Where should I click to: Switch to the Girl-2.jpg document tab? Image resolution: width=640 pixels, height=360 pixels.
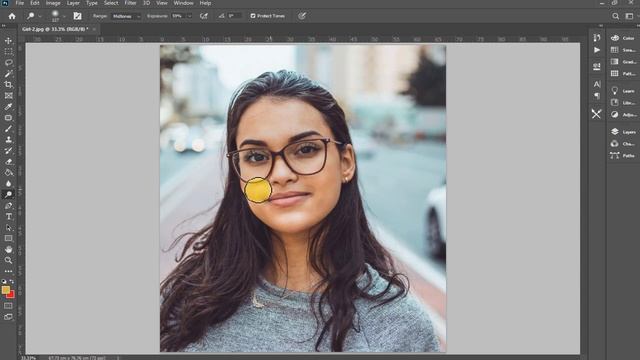pyautogui.click(x=55, y=29)
